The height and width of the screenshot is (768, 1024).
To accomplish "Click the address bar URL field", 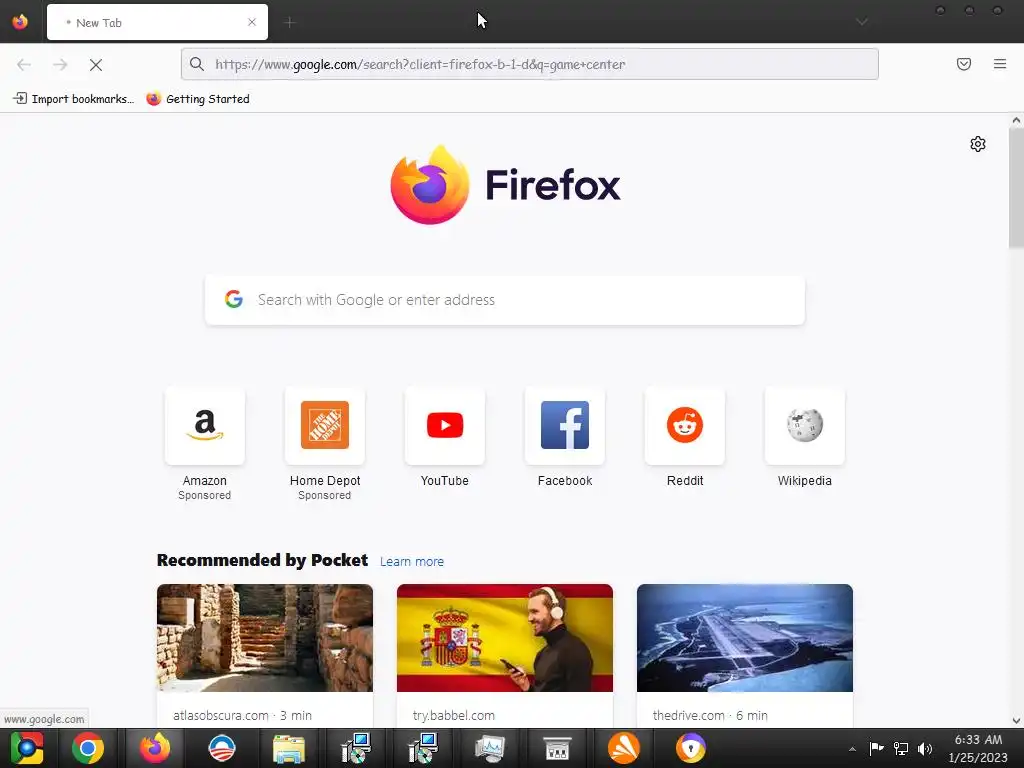I will click(x=530, y=64).
